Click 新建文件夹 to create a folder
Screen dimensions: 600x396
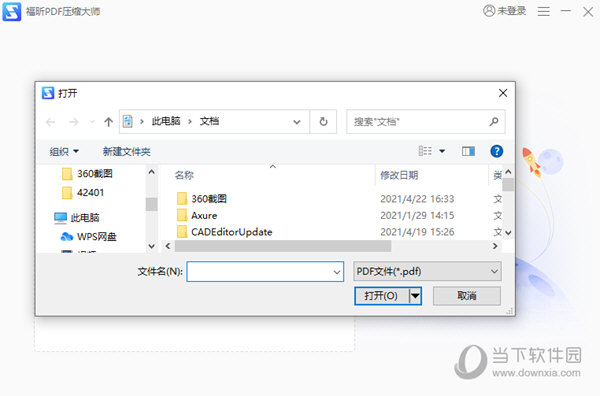(127, 152)
